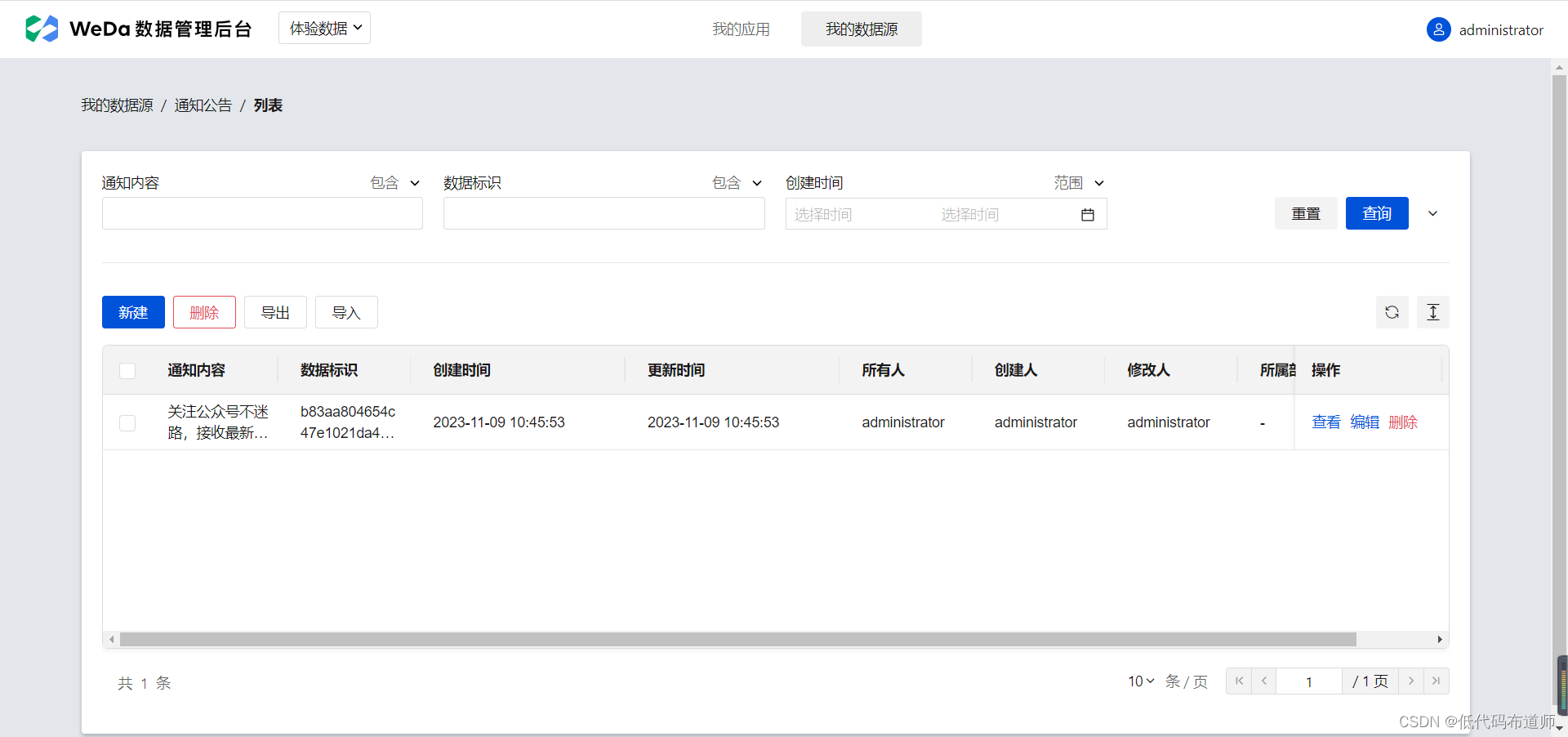Open 数据标识 filter operator 包含 dropdown
Image resolution: width=1568 pixels, height=737 pixels.
point(737,183)
